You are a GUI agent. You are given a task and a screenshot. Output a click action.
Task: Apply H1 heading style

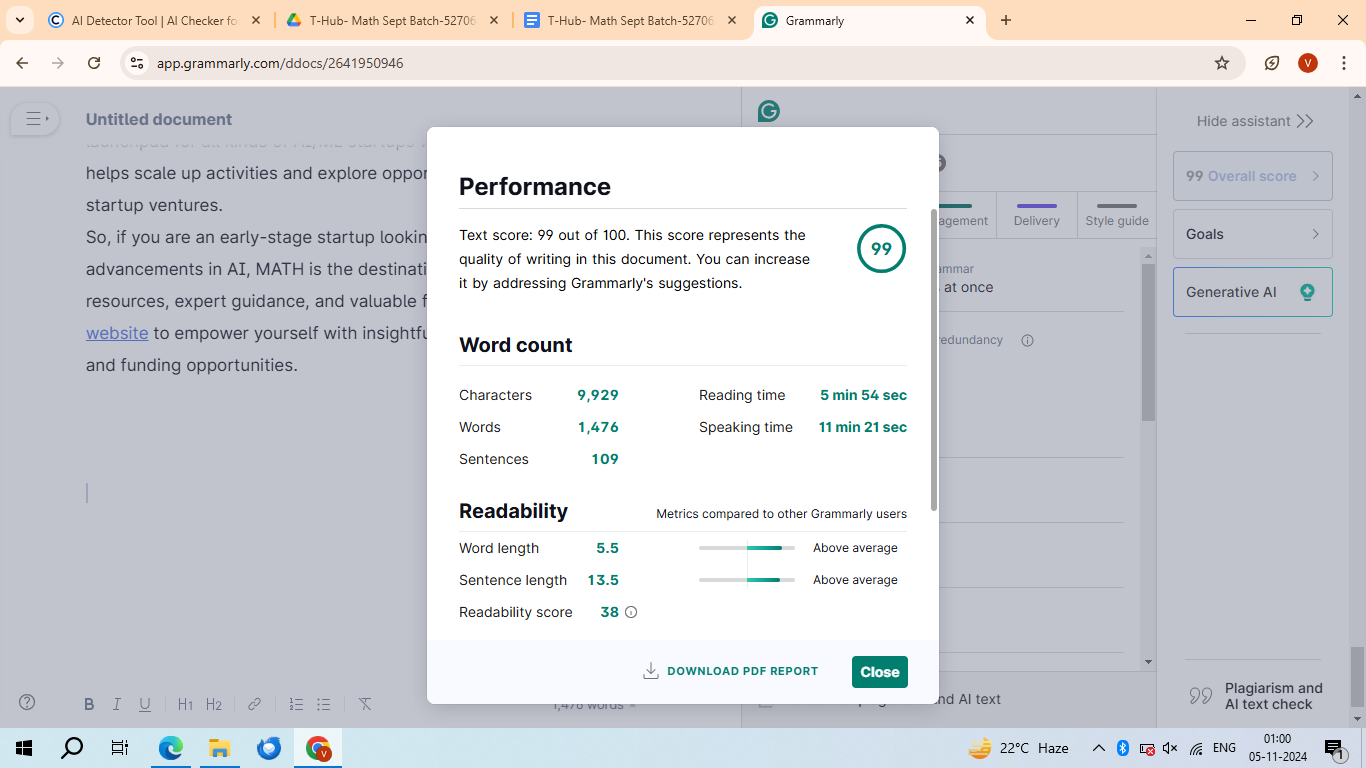(x=185, y=704)
